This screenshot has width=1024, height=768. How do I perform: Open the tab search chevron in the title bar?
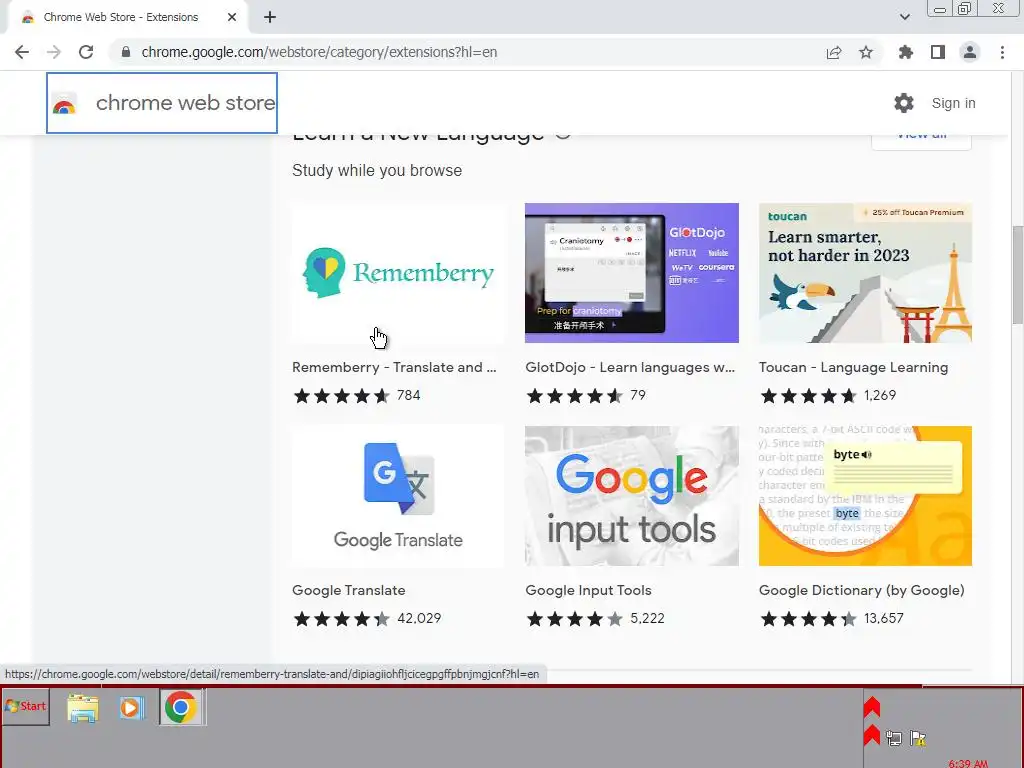(904, 17)
